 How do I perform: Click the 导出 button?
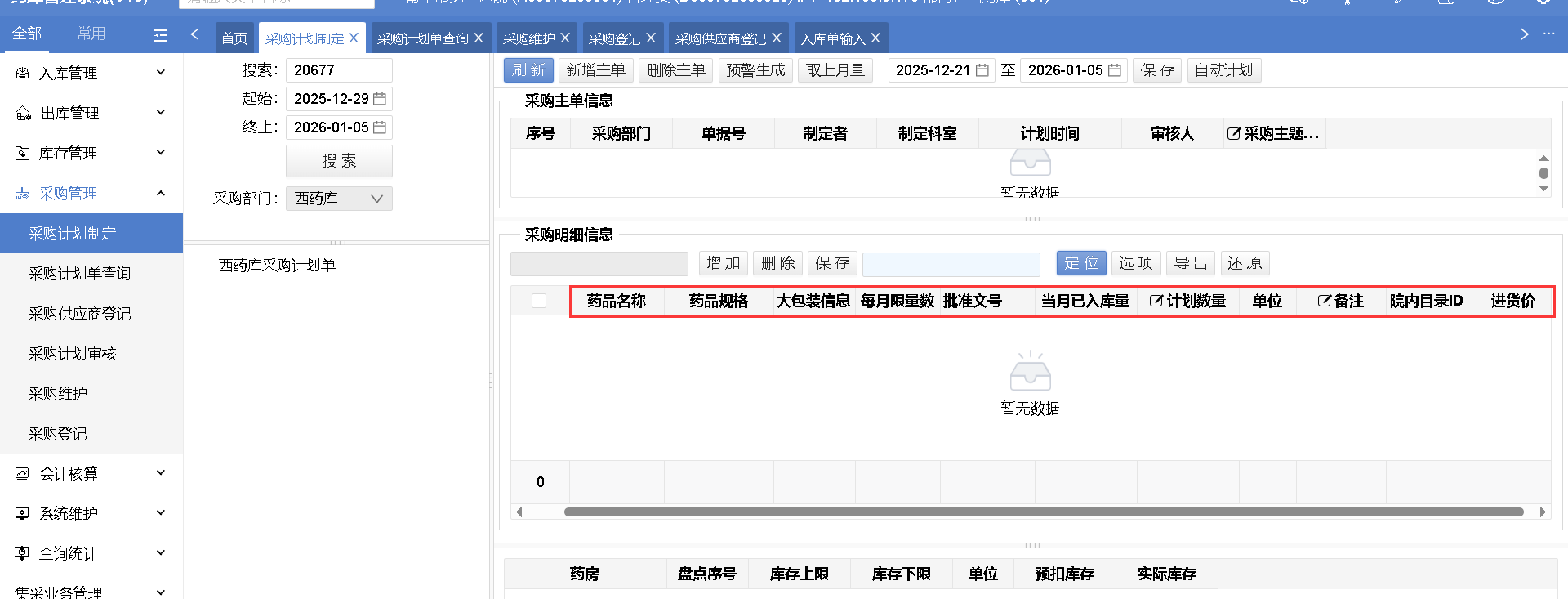click(x=1191, y=263)
